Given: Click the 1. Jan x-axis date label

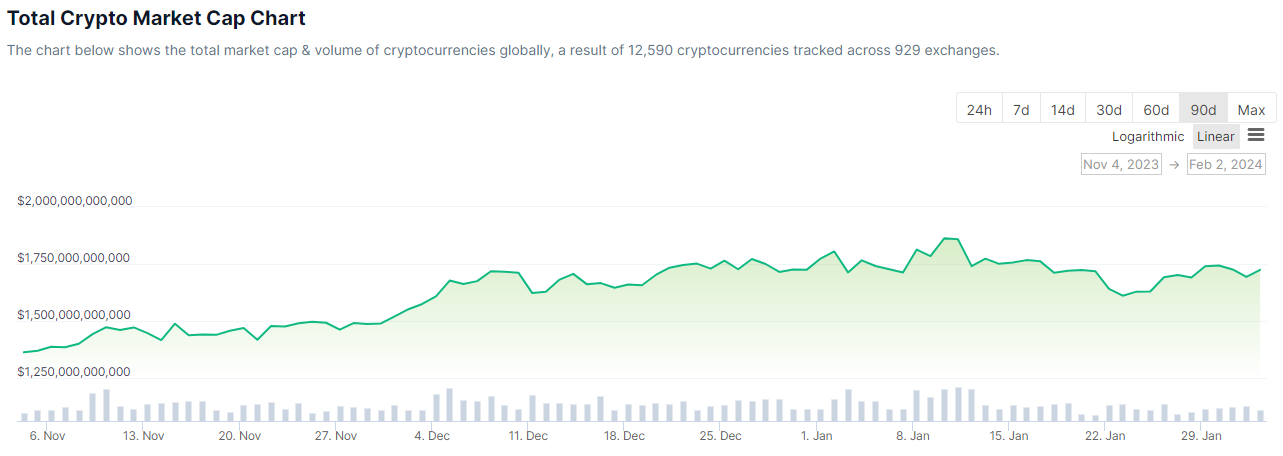Looking at the screenshot, I should pyautogui.click(x=817, y=436).
